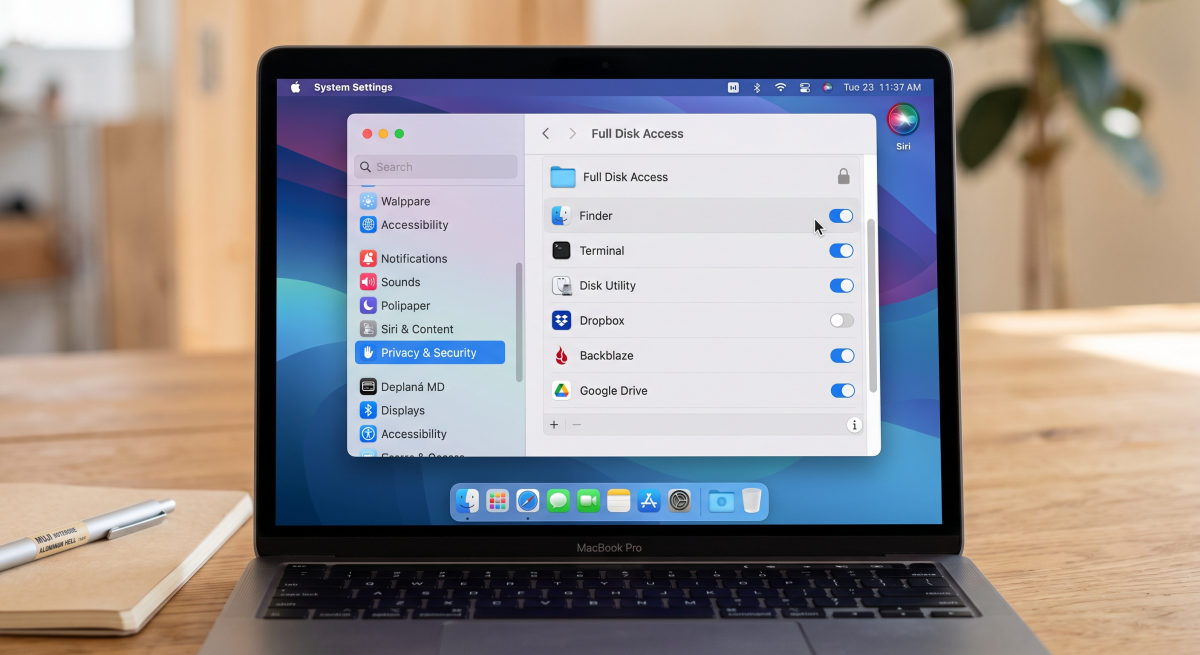The height and width of the screenshot is (655, 1200).
Task: Click System Settings icon in Dock
Action: coord(680,501)
